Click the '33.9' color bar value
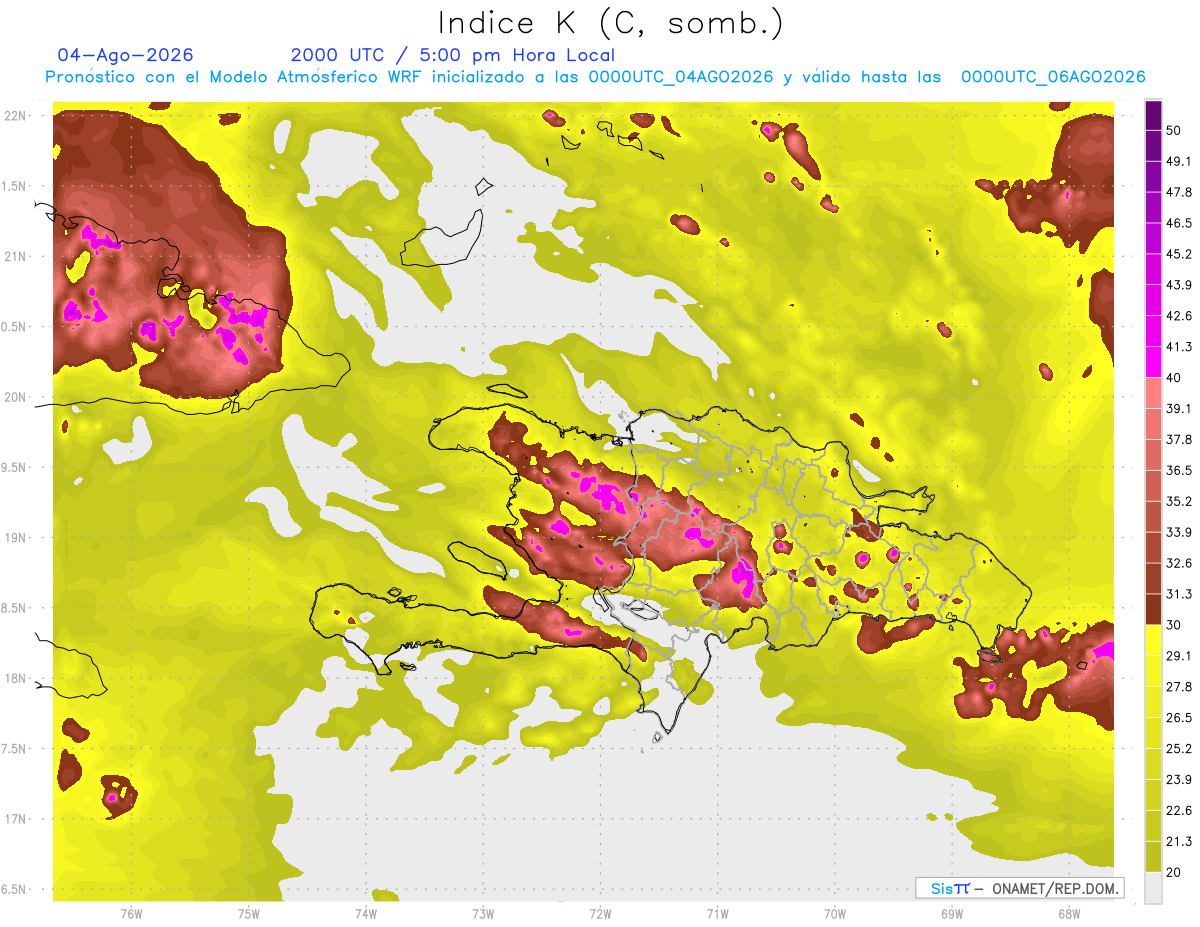 [1179, 532]
